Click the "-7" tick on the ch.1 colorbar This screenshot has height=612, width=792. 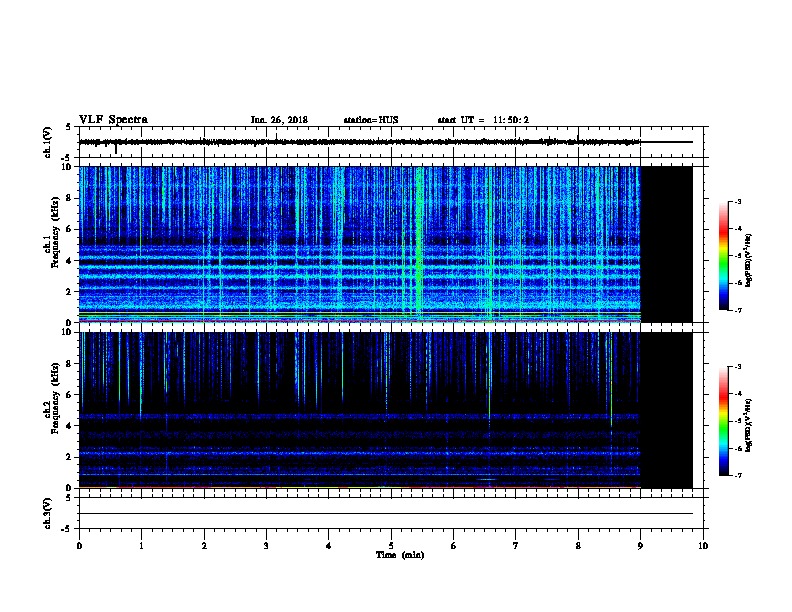(x=737, y=310)
